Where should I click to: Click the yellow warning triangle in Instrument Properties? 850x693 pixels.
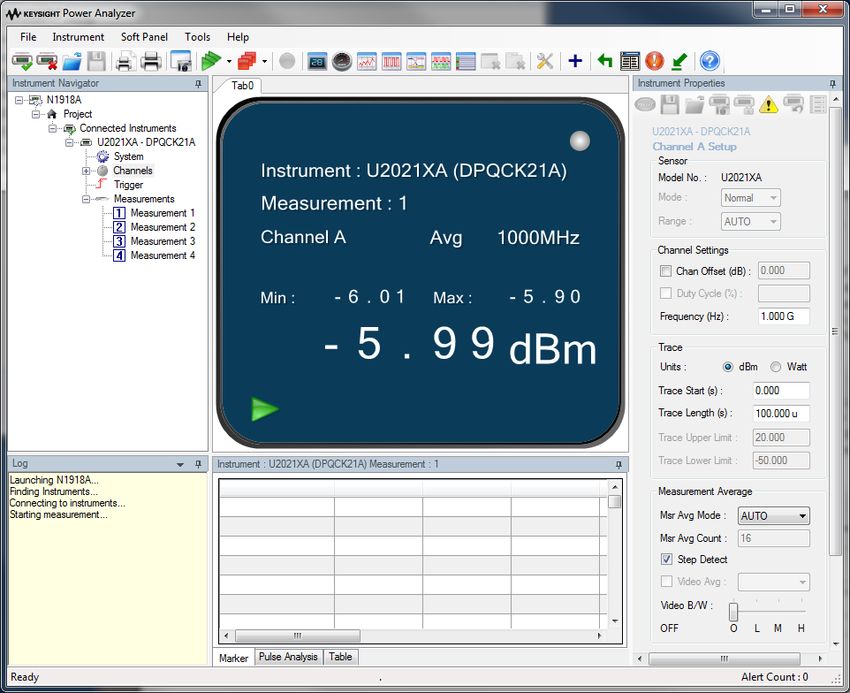(x=768, y=104)
